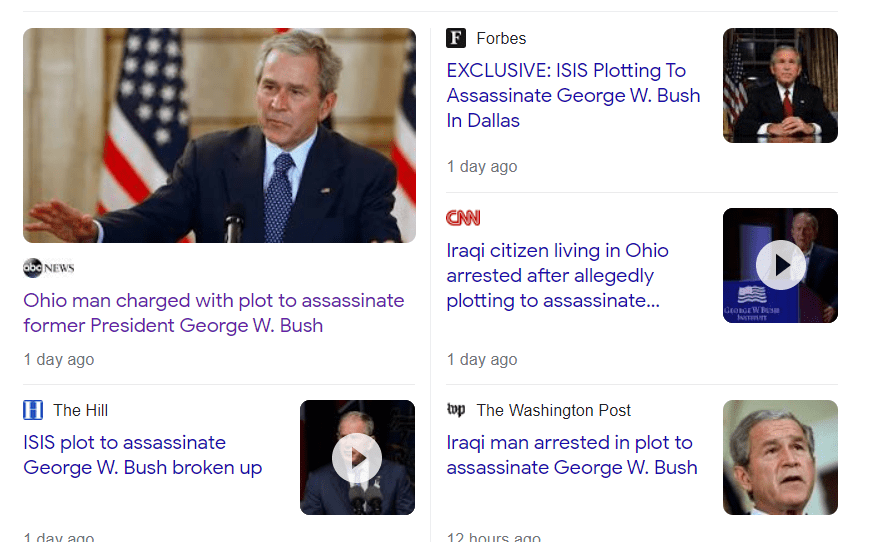The width and height of the screenshot is (871, 542).
Task: Play The Hill story video
Action: tap(357, 457)
